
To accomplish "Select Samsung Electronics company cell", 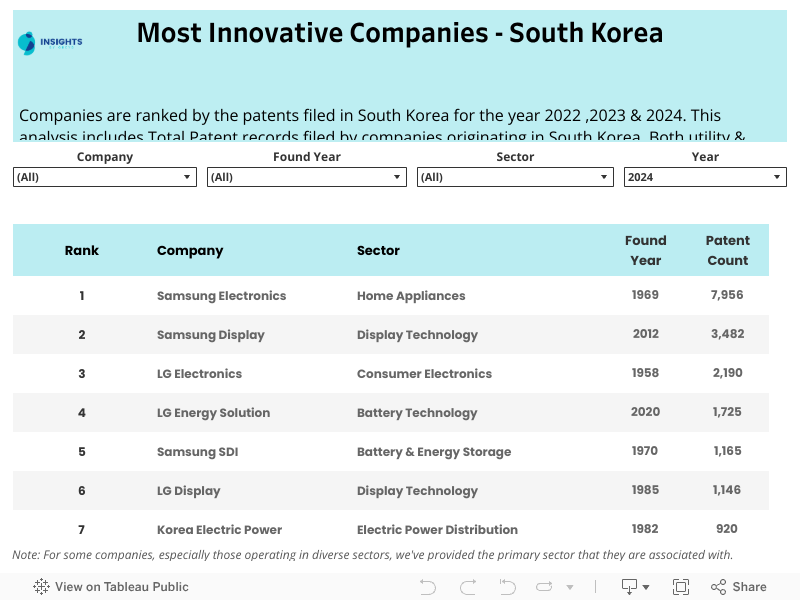I will (x=221, y=296).
